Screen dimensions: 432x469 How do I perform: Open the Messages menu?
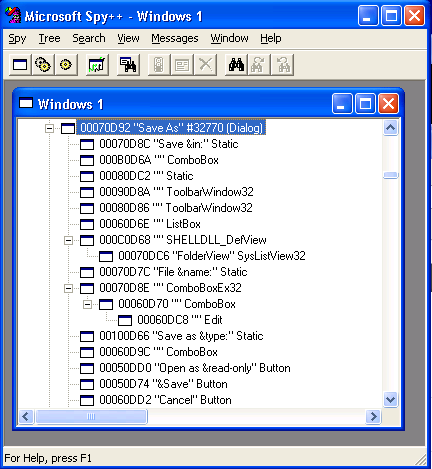pos(175,38)
